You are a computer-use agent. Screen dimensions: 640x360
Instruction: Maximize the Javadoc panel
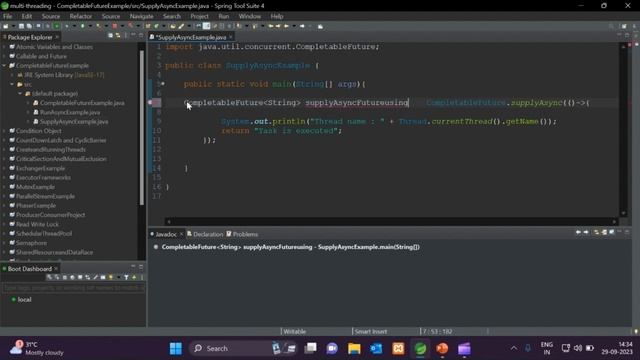pos(627,232)
